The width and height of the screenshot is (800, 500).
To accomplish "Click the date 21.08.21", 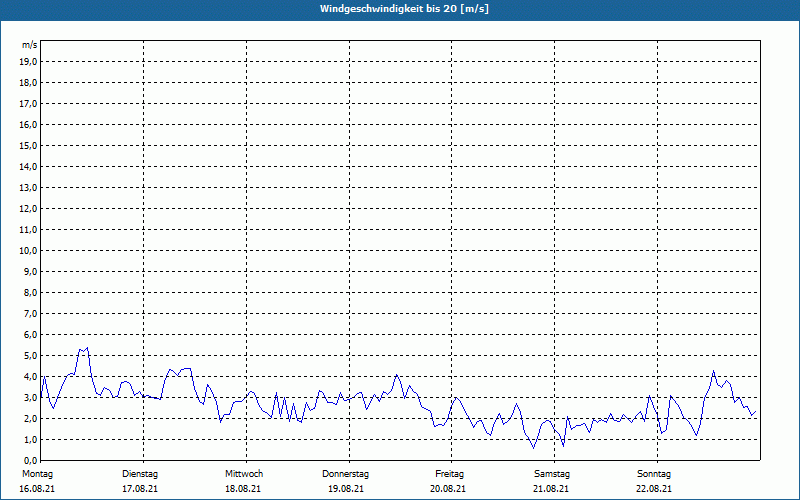I will [551, 489].
